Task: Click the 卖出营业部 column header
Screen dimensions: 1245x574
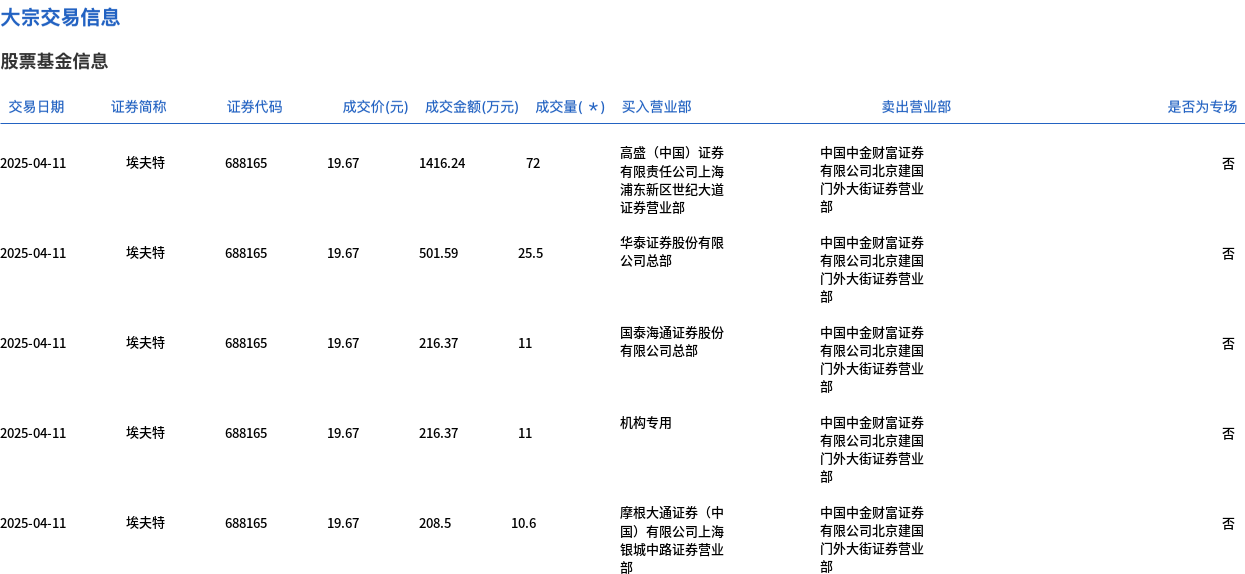Action: pyautogui.click(x=916, y=107)
